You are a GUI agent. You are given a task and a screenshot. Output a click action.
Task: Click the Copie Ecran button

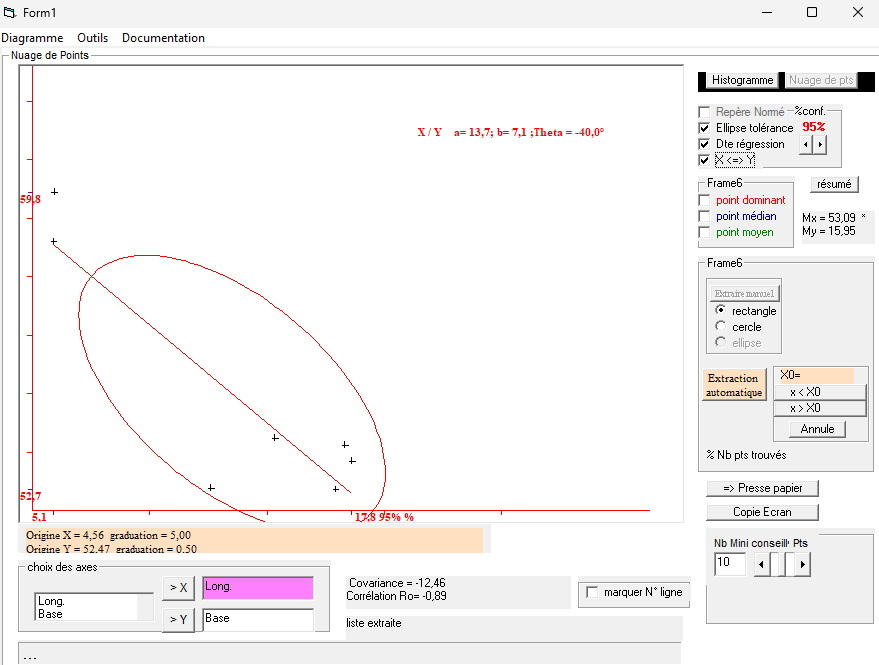coord(762,512)
